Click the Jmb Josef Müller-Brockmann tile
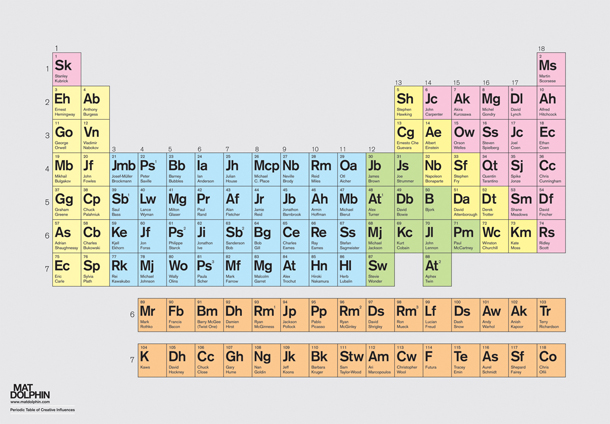 coord(122,171)
